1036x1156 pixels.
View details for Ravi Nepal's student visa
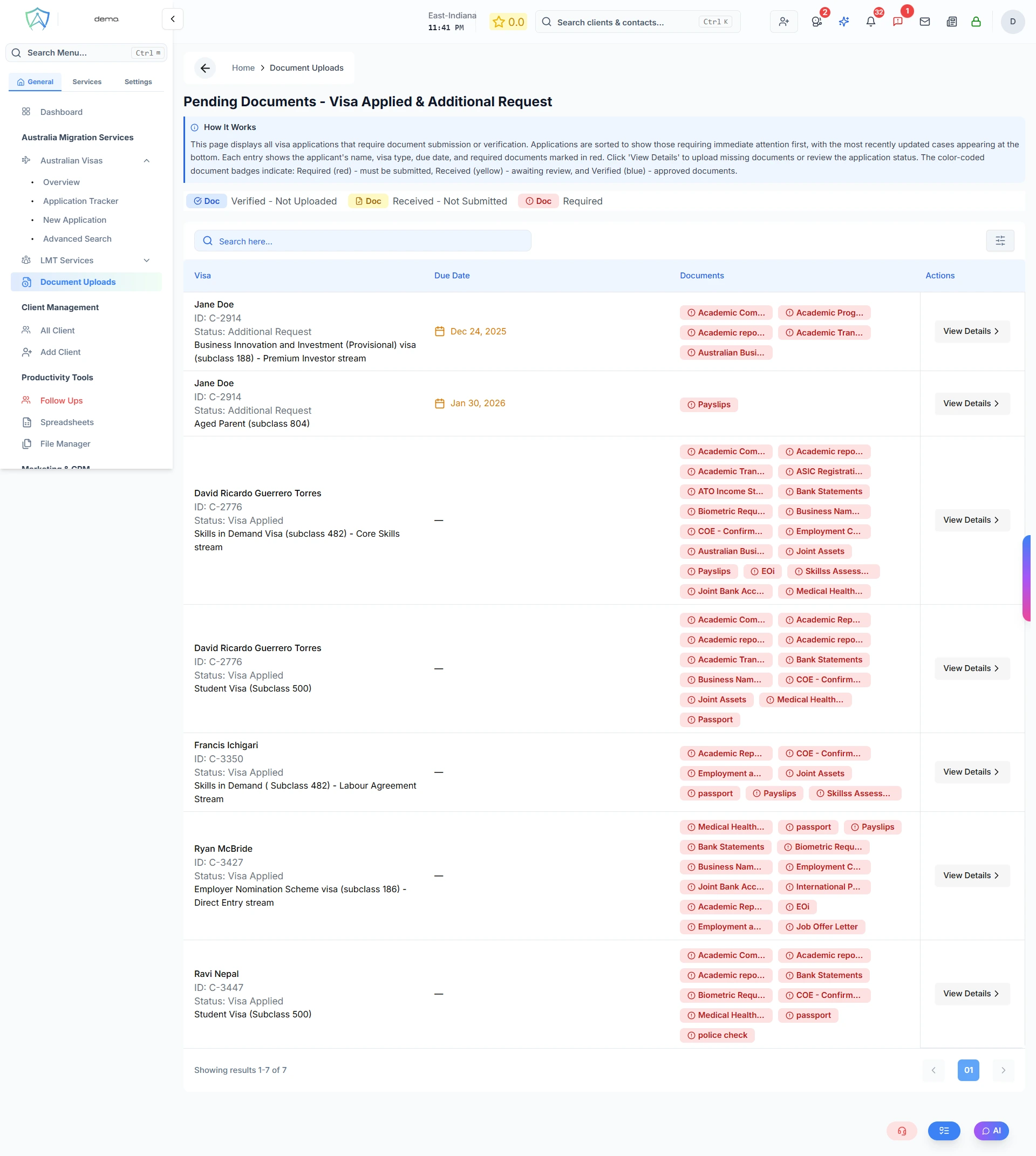tap(972, 993)
